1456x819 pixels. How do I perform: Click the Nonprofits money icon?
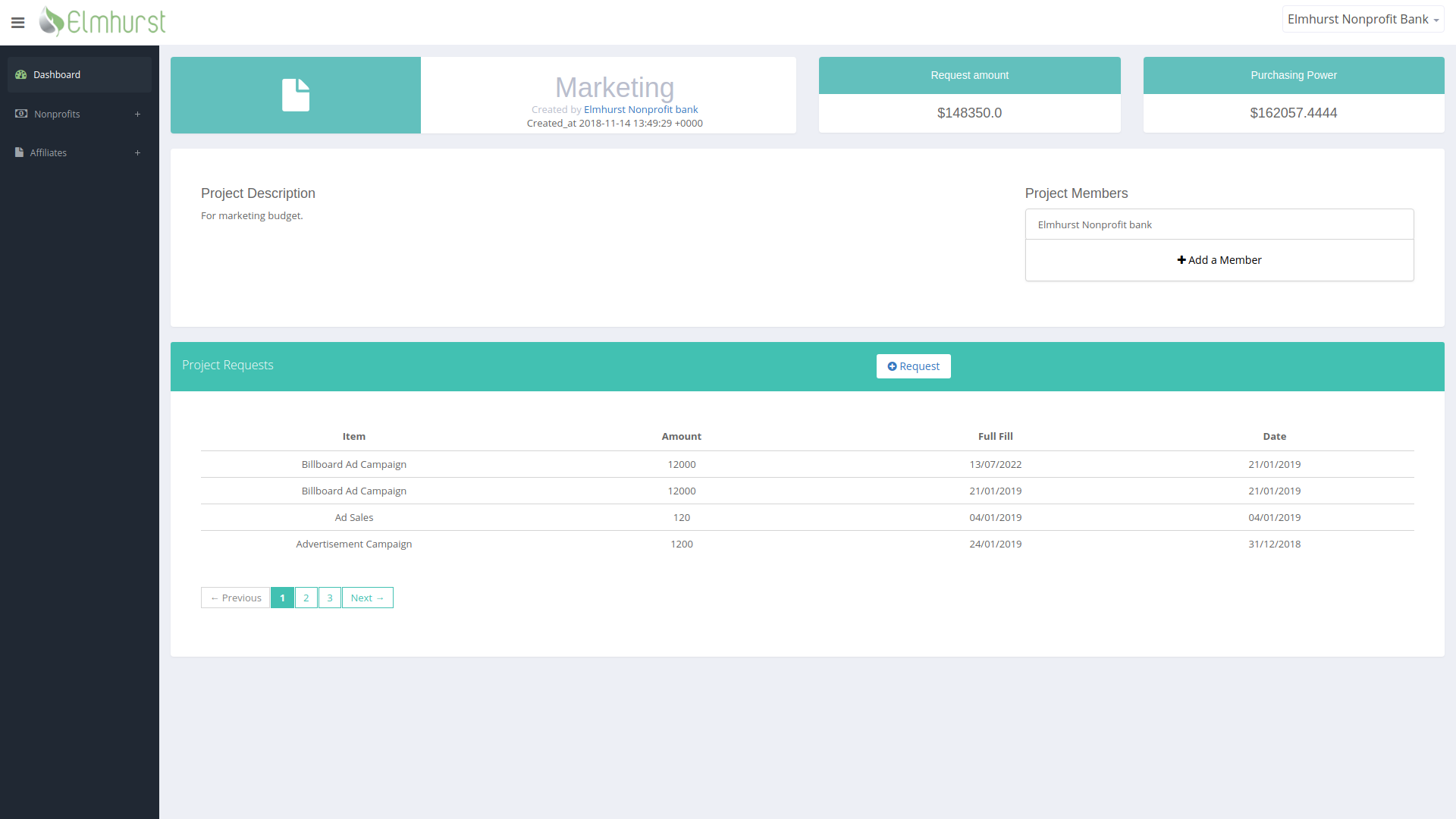tap(21, 114)
